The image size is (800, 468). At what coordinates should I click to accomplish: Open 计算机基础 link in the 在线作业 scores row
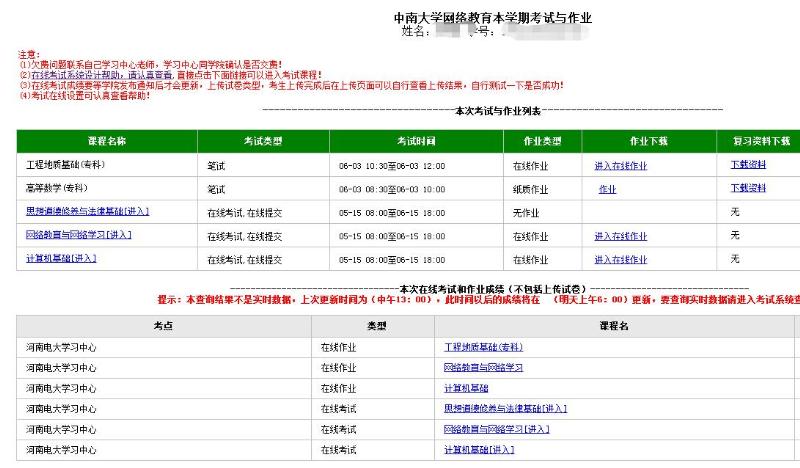click(466, 388)
